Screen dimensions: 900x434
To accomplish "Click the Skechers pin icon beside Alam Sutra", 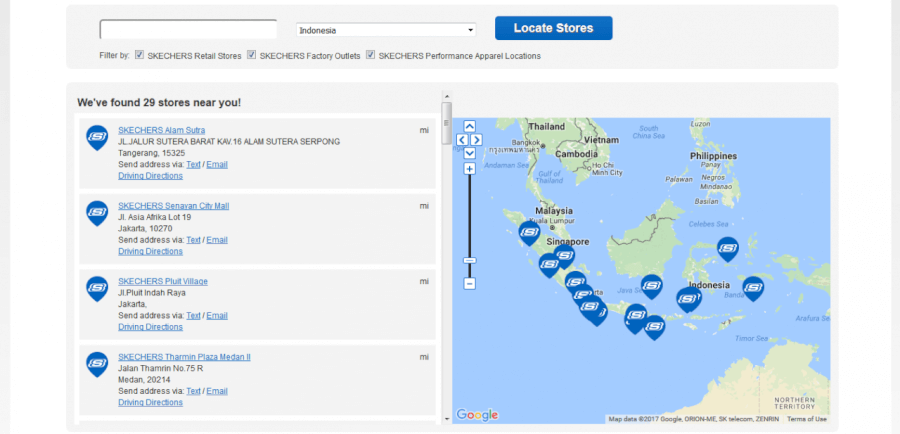I will (97, 136).
